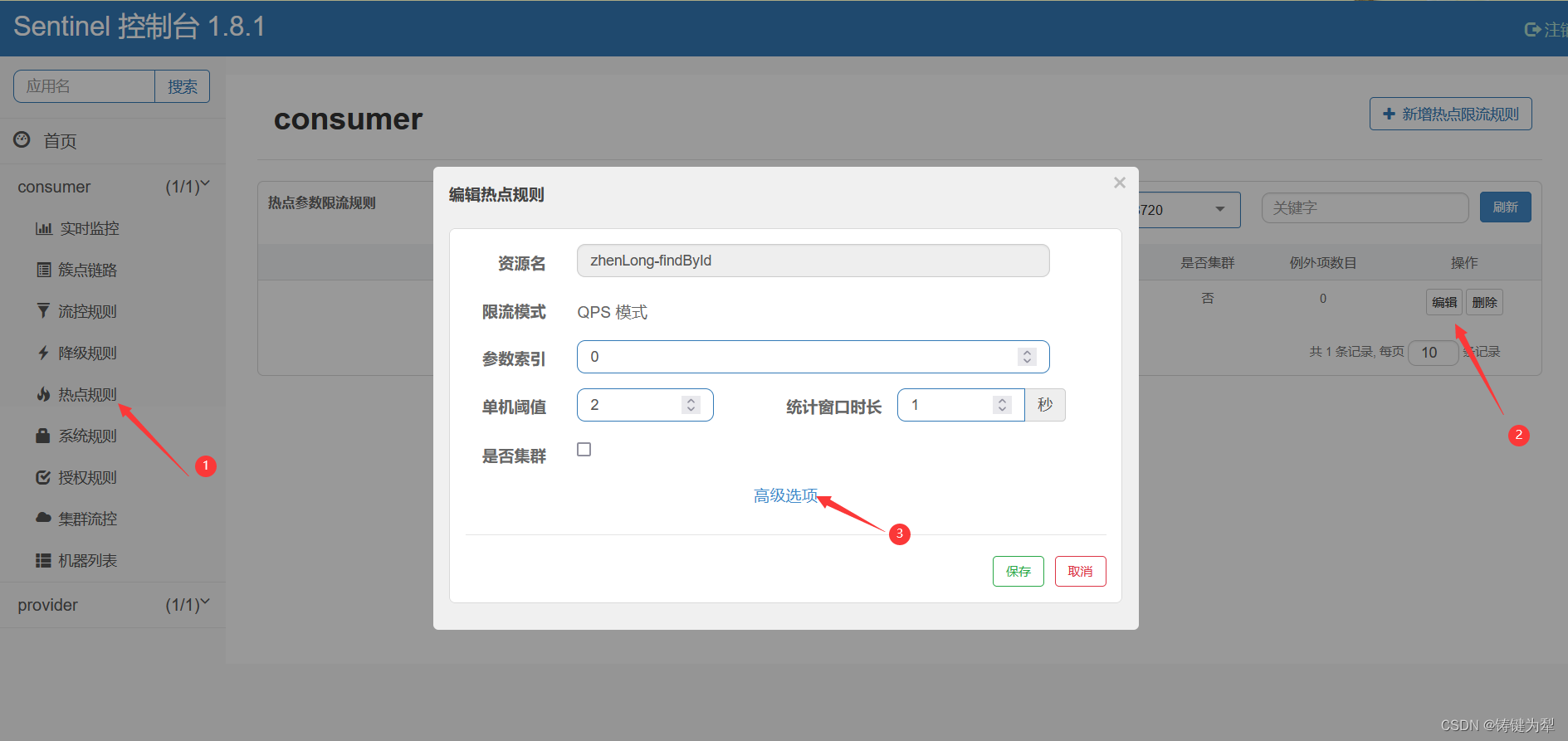Open the machine dropdown ending in 720
Screen dimensions: 1568x741
pos(1189,209)
